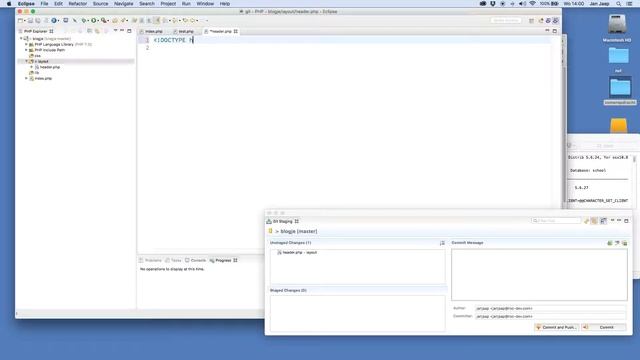
Task: Click the Wi-Fi icon in menu bar
Action: (x=532, y=4)
